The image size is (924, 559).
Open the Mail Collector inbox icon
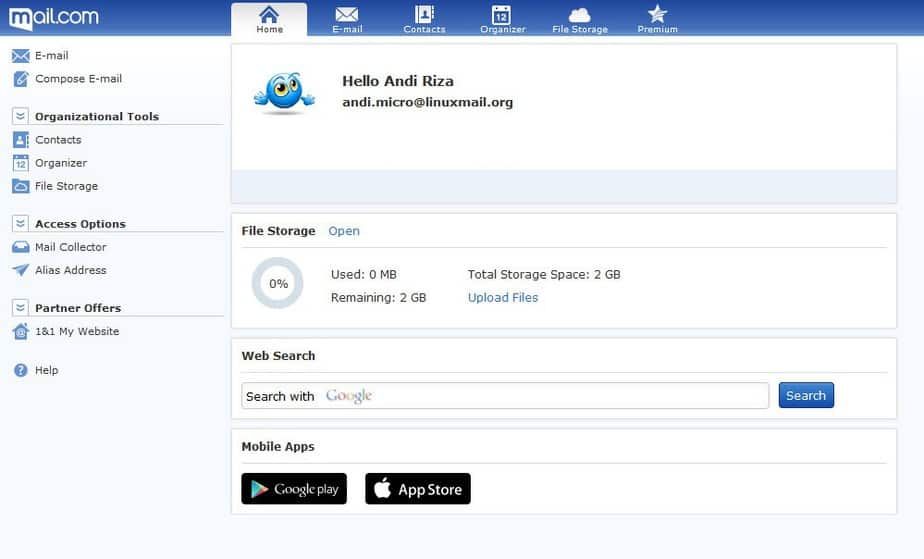tap(20, 247)
